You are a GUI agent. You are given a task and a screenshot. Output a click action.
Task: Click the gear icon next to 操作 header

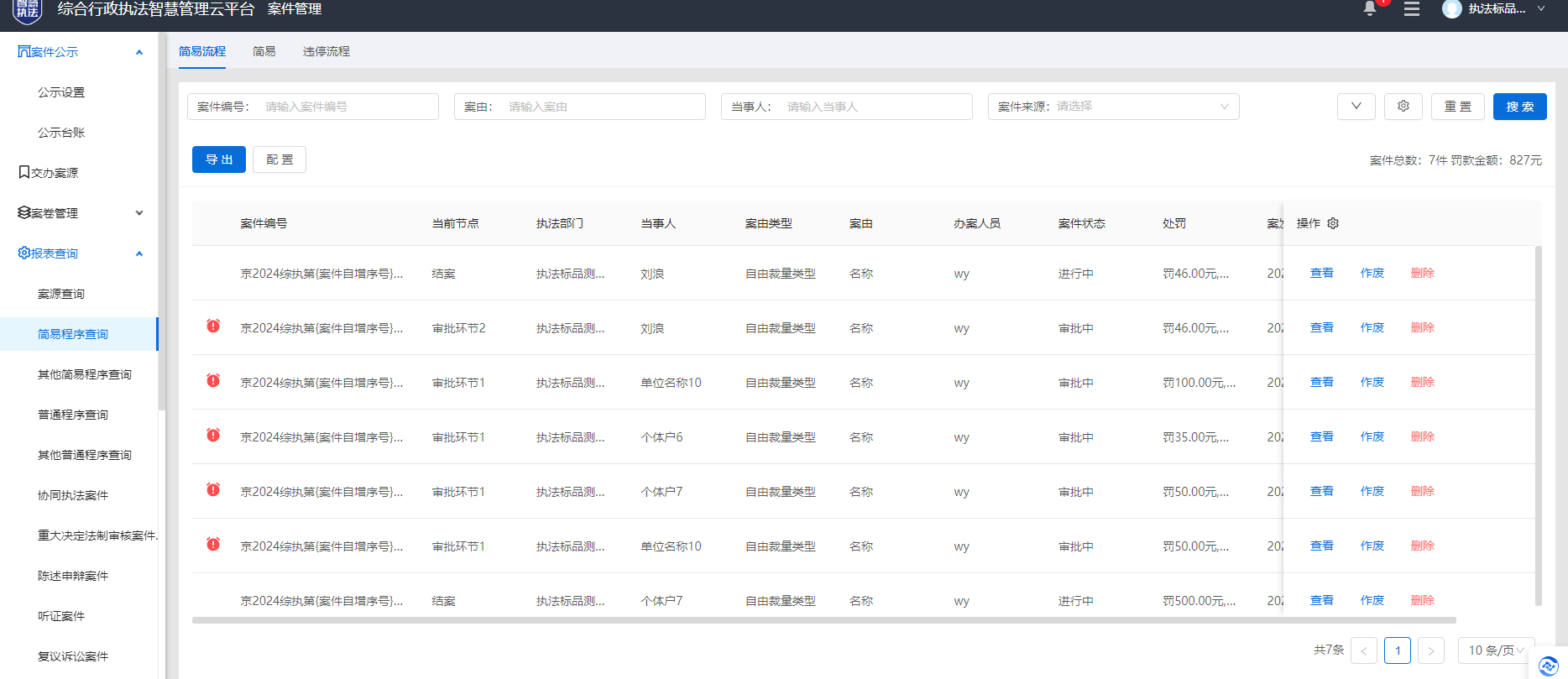1333,223
